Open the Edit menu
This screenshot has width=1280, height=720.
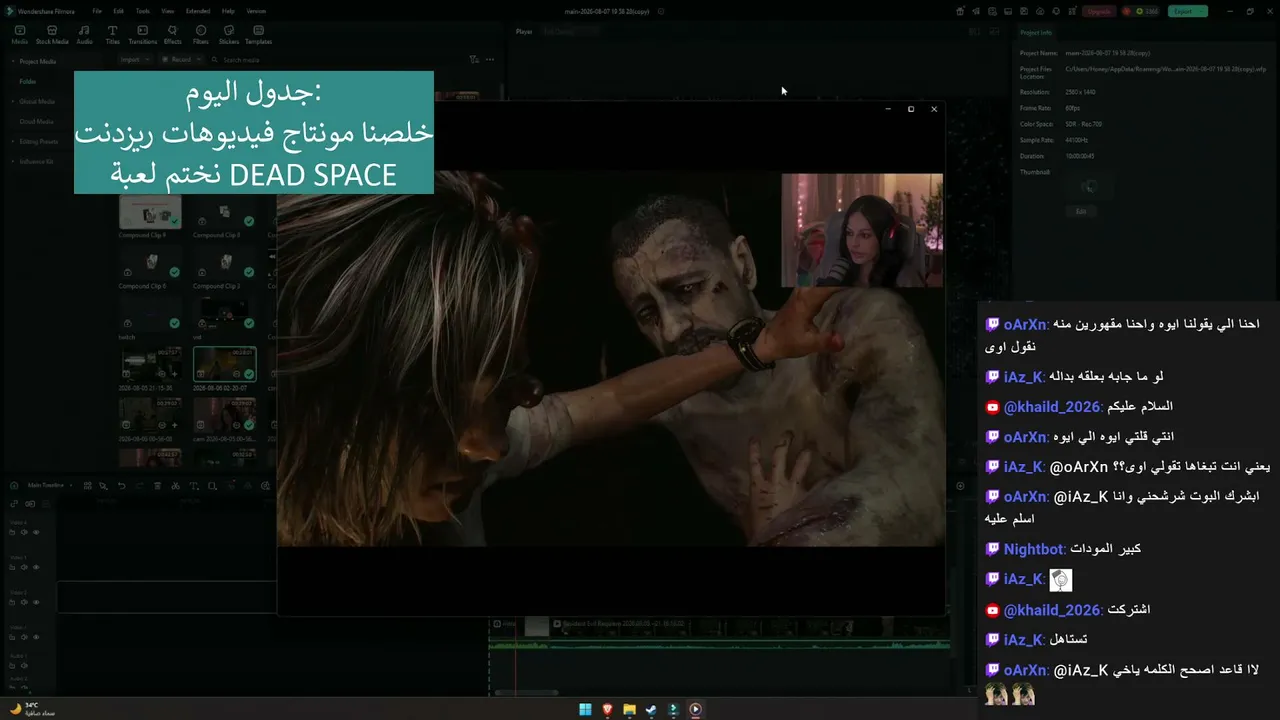pyautogui.click(x=119, y=11)
